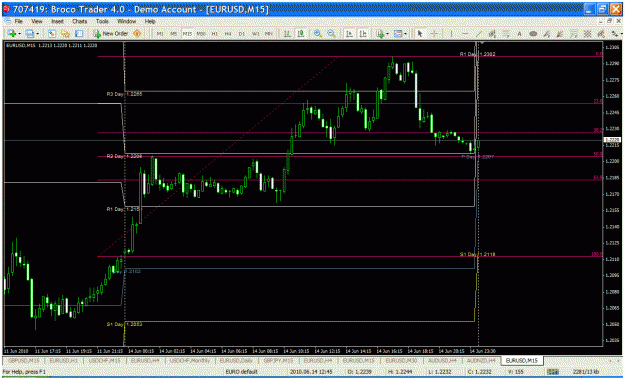
Task: Open the Templates icon
Action: (397, 34)
